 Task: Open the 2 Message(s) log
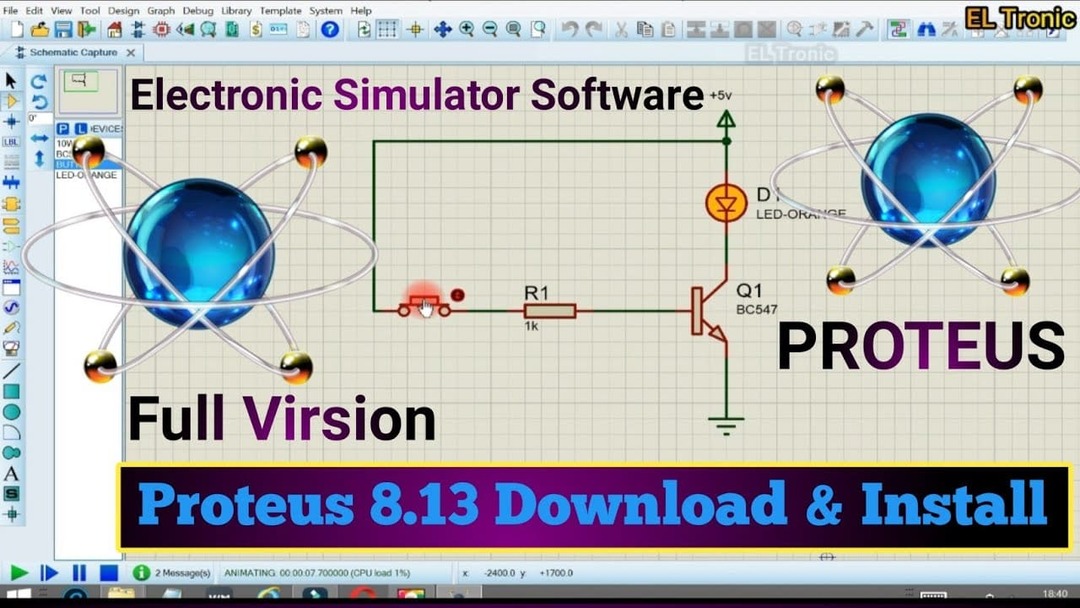click(x=173, y=573)
